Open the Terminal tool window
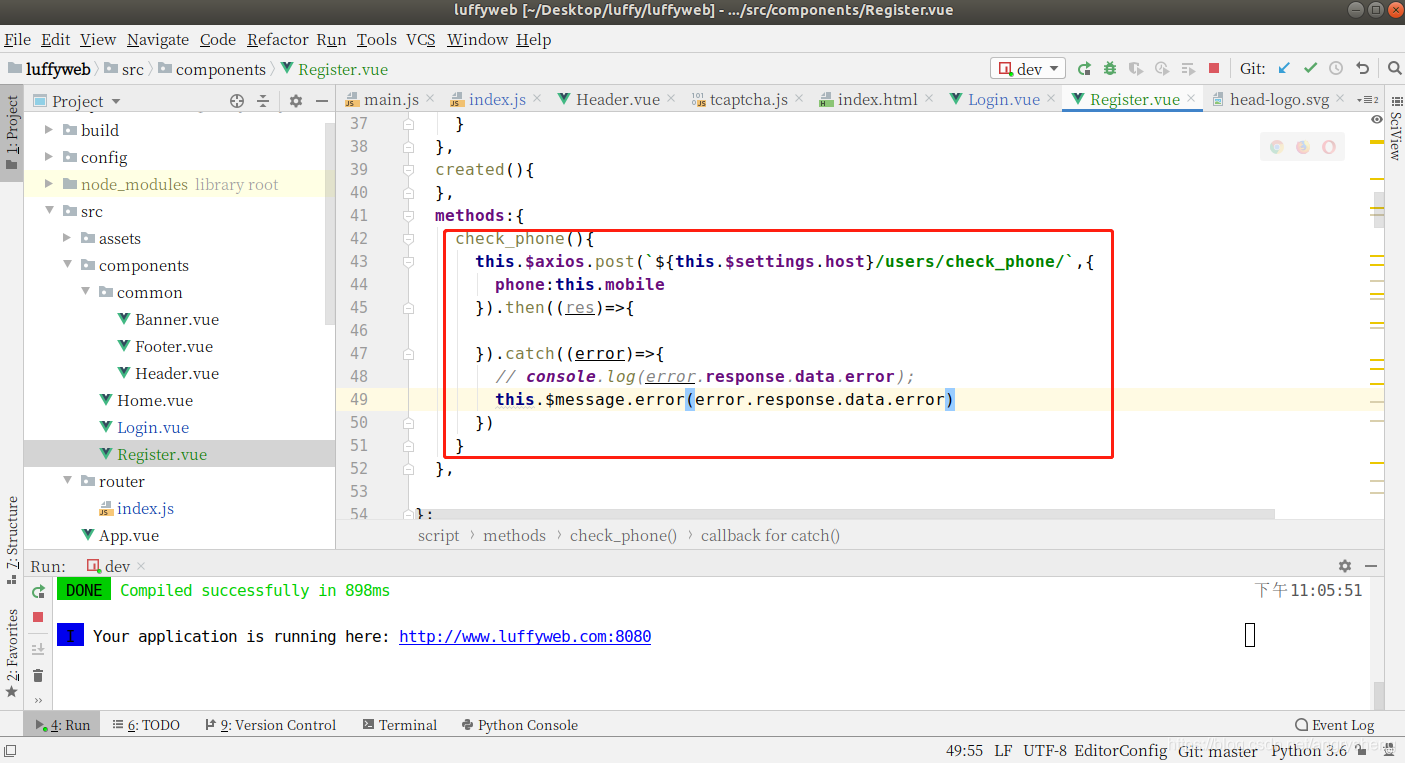Viewport: 1405px width, 763px height. [x=400, y=725]
